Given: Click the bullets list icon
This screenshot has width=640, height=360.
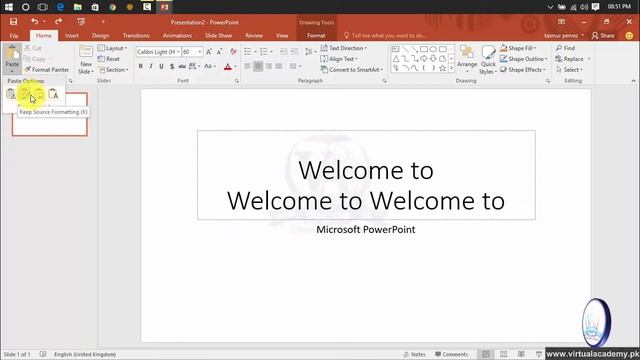Looking at the screenshot, I should pos(248,52).
